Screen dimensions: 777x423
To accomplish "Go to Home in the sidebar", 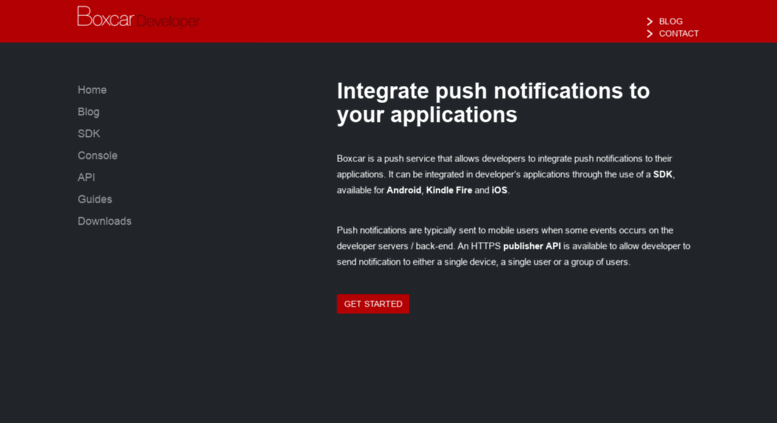I will point(92,90).
